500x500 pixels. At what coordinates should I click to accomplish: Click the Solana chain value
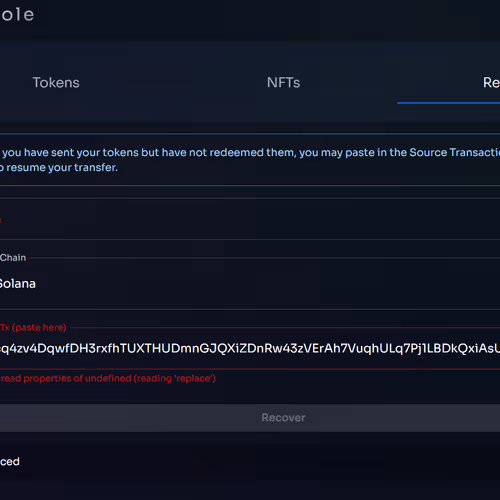coord(18,284)
